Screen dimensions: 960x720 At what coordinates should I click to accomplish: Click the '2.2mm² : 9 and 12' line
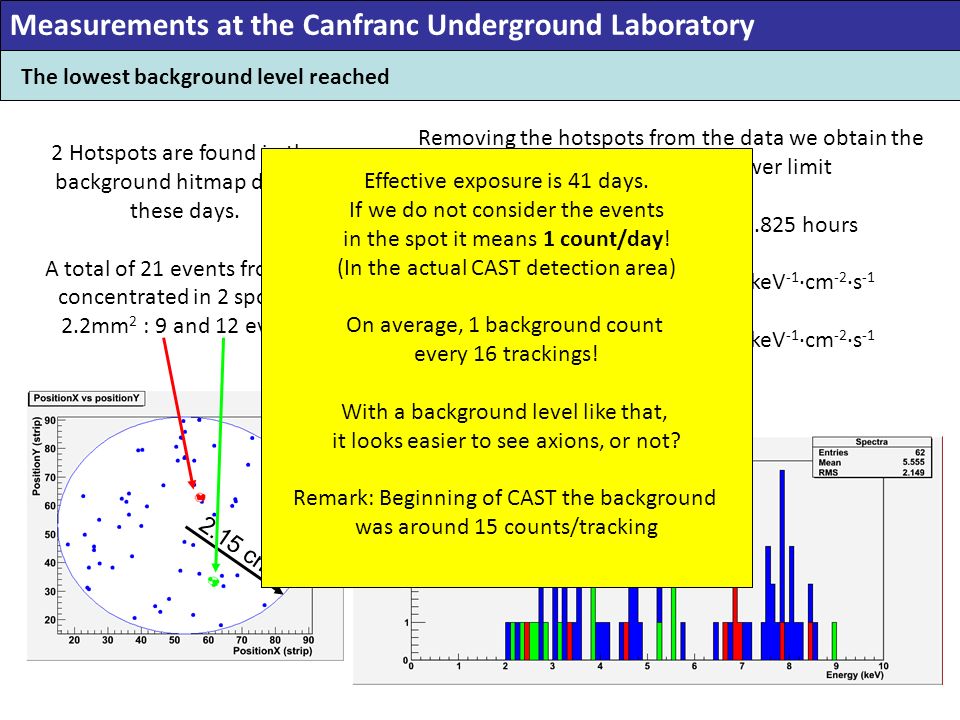[x=160, y=325]
